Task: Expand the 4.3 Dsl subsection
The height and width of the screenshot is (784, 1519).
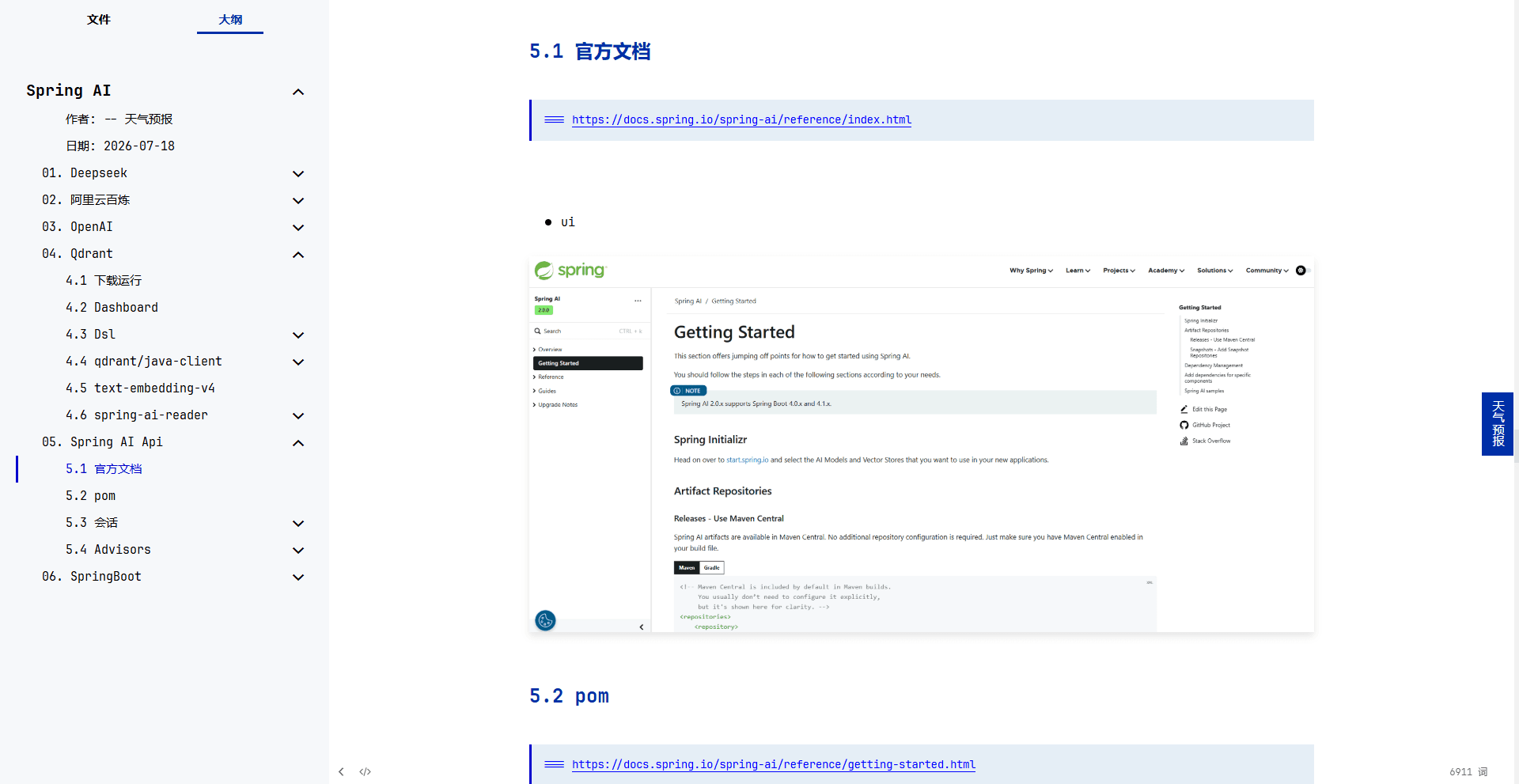Action: [298, 335]
